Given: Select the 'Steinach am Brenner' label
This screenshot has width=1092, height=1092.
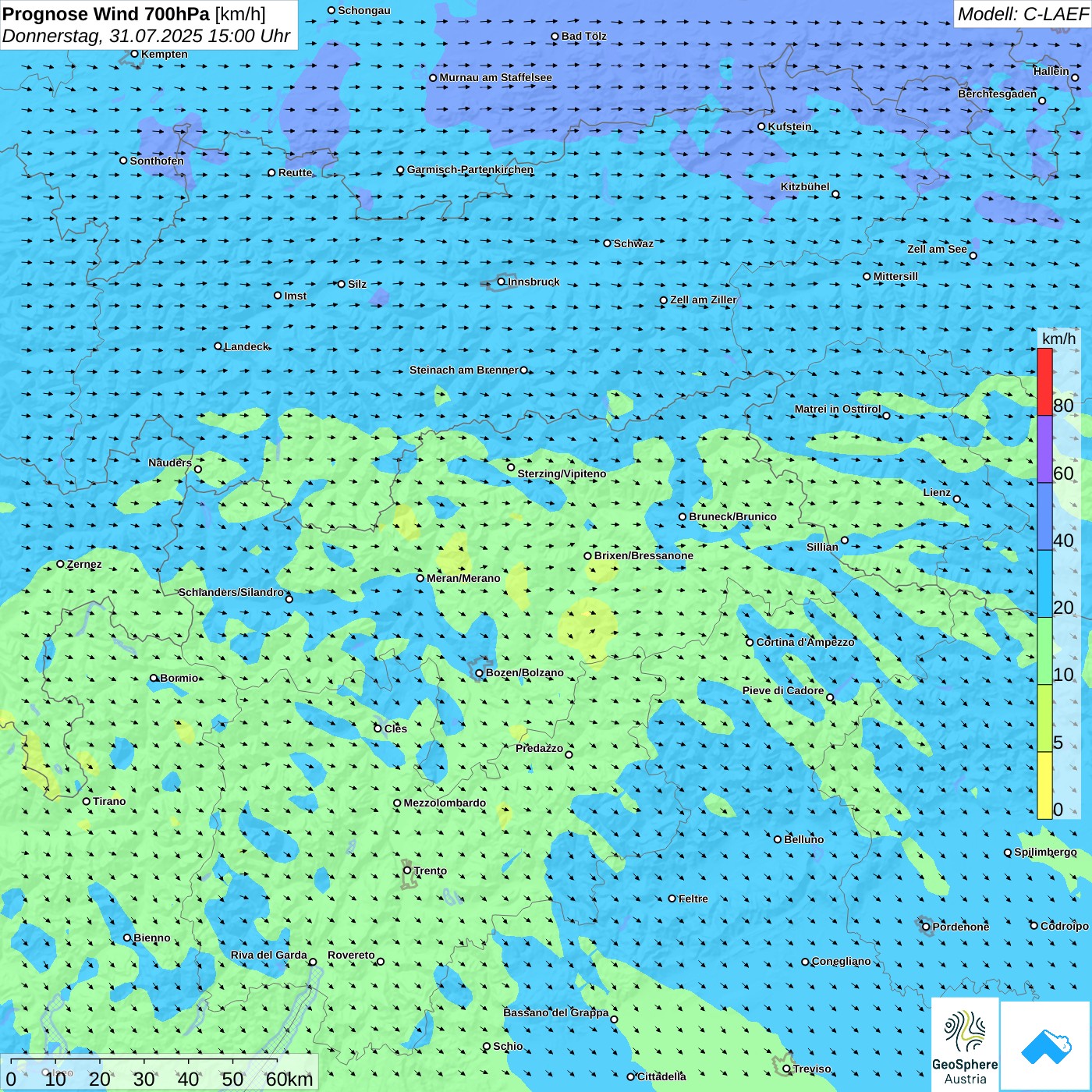Looking at the screenshot, I should pyautogui.click(x=464, y=370).
